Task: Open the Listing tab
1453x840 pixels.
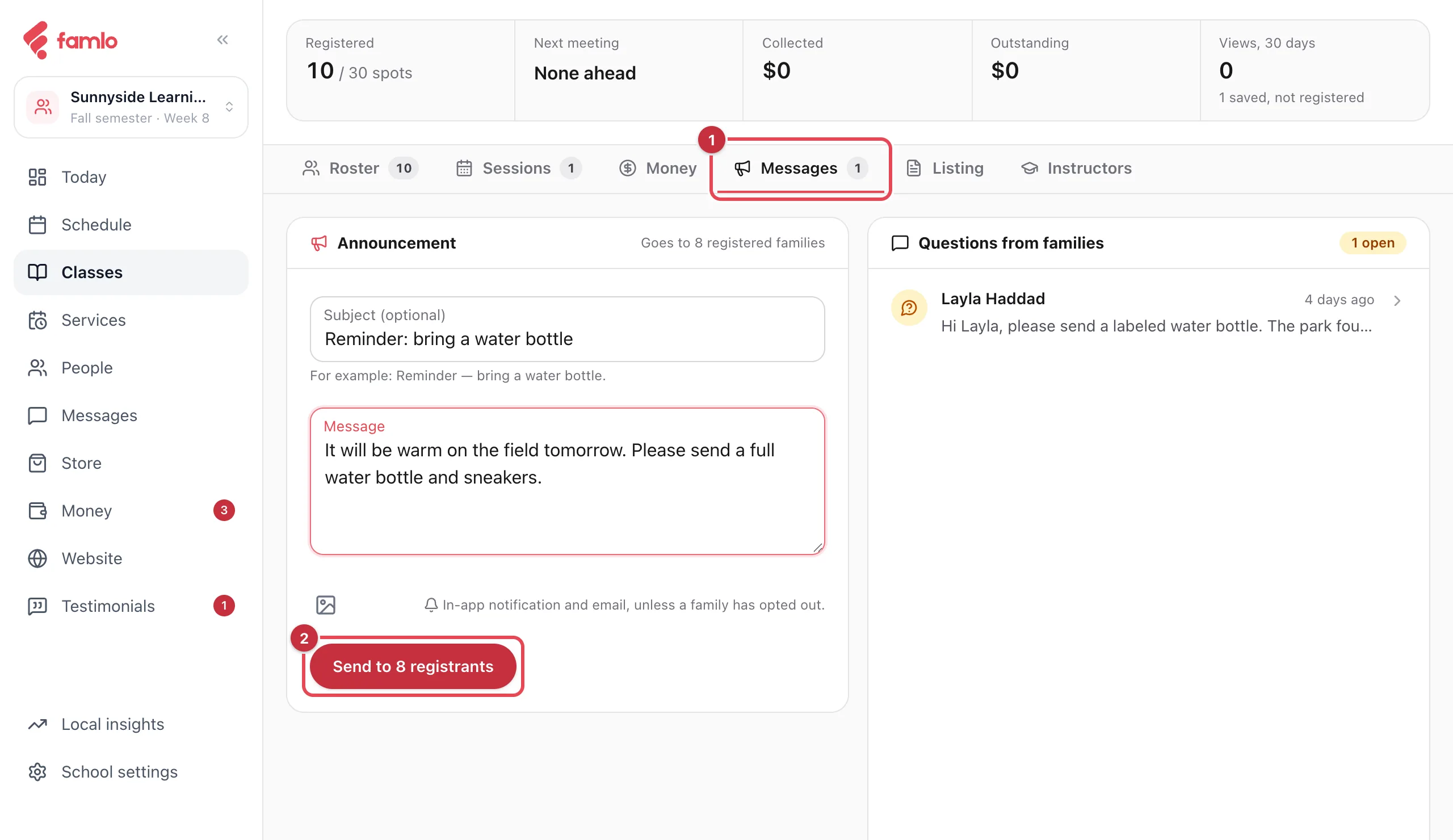Action: 944,169
